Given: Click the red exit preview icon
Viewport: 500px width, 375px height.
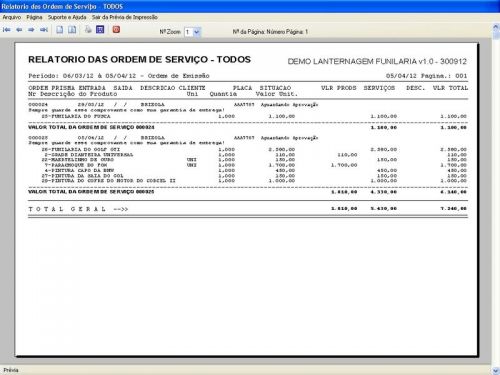Looking at the screenshot, I should tap(116, 30).
